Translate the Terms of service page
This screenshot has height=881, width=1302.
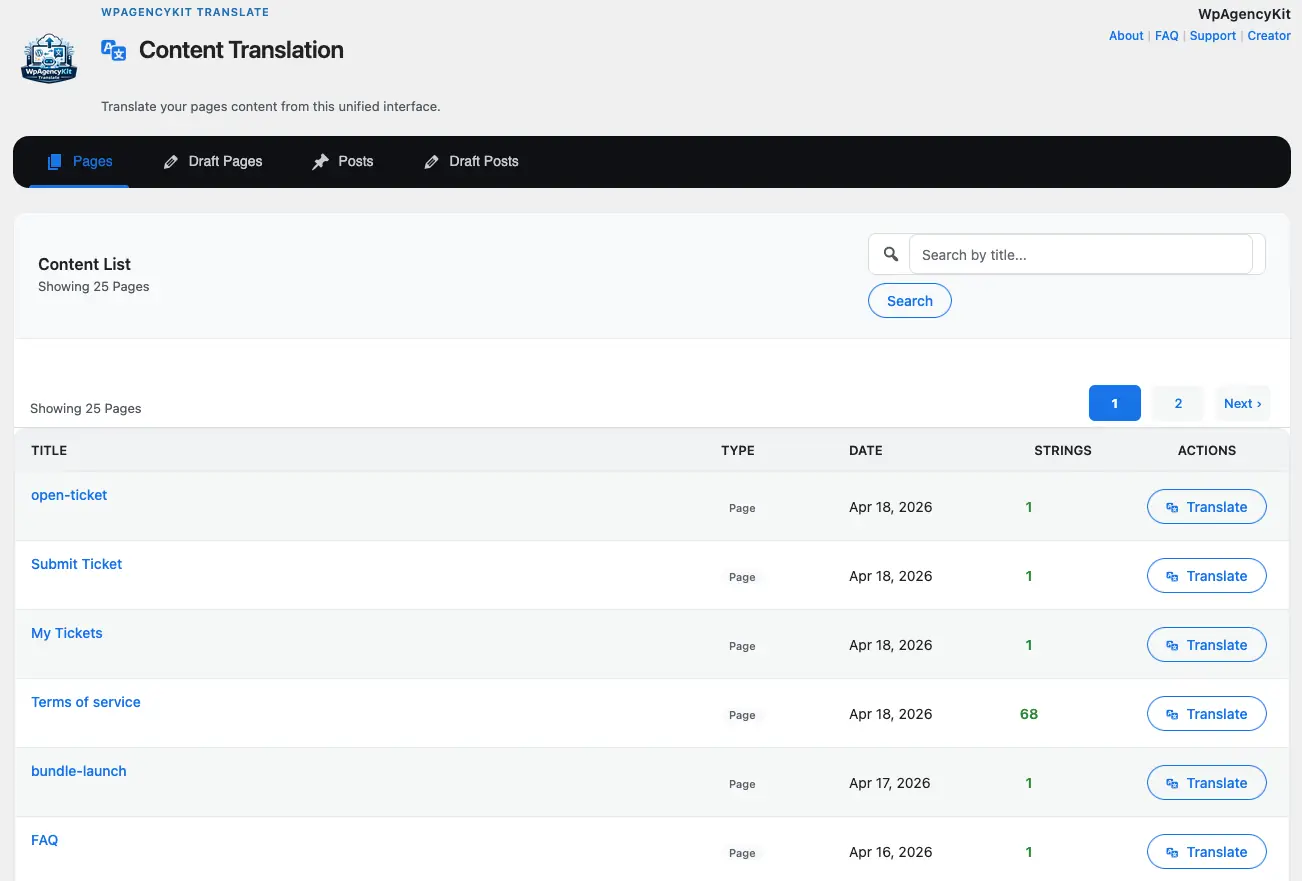pyautogui.click(x=1206, y=714)
